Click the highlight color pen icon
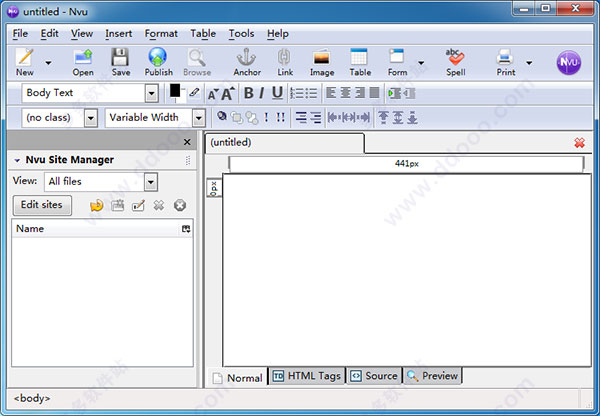 coord(194,92)
